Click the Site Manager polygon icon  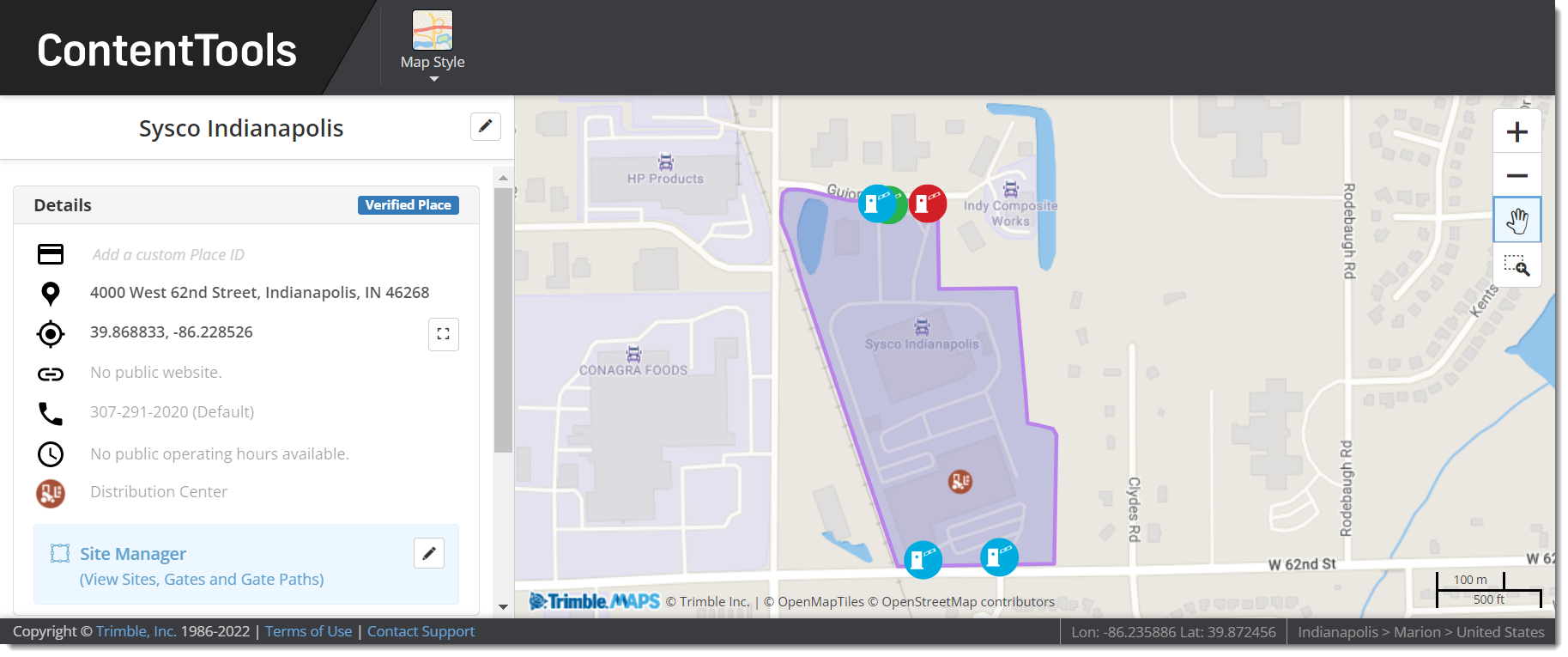[x=59, y=554]
